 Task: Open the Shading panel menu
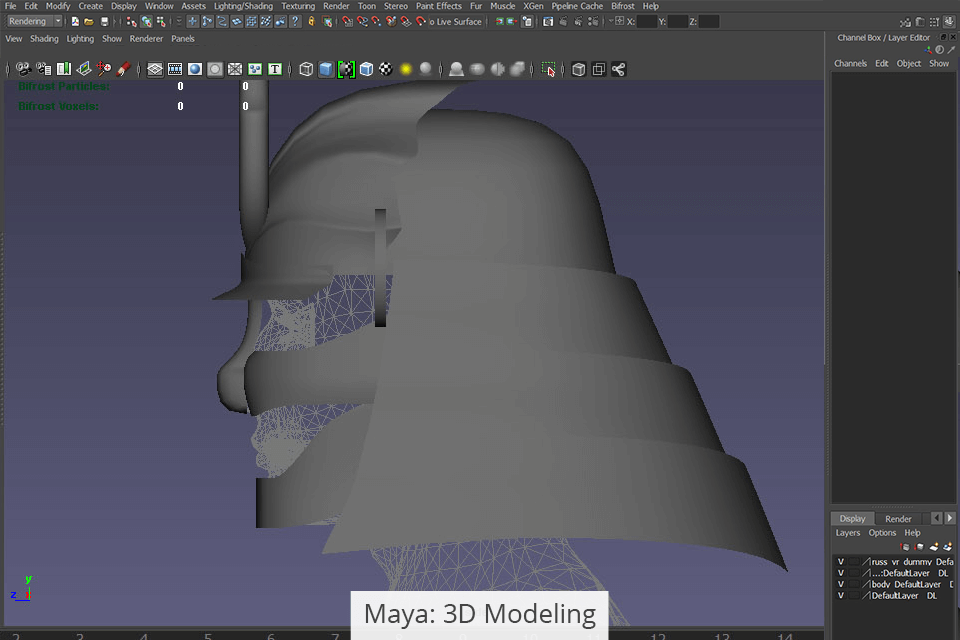pyautogui.click(x=44, y=39)
